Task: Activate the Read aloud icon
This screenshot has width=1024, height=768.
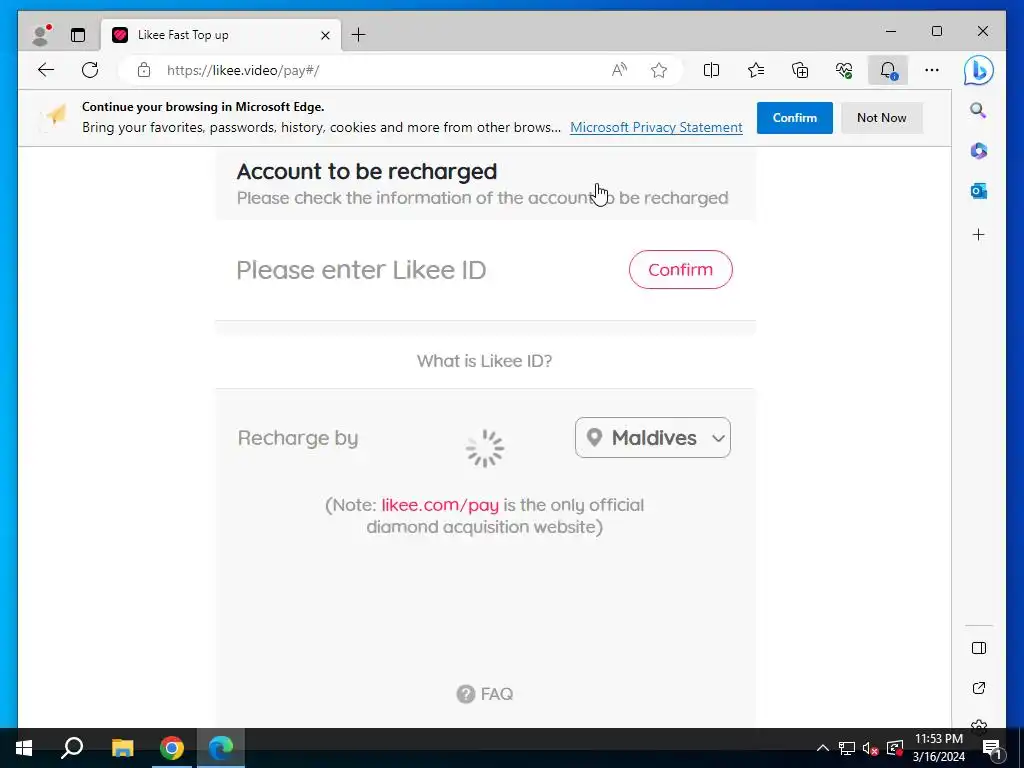Action: [619, 70]
